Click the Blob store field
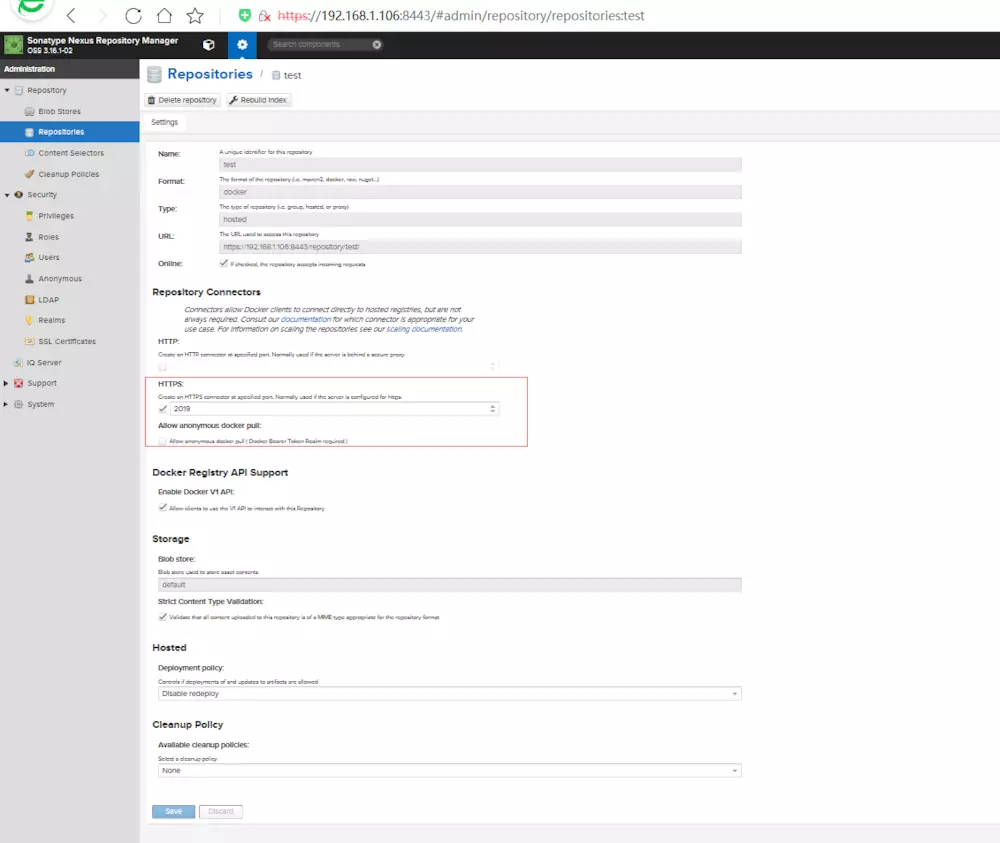The height and width of the screenshot is (843, 1000). point(450,585)
